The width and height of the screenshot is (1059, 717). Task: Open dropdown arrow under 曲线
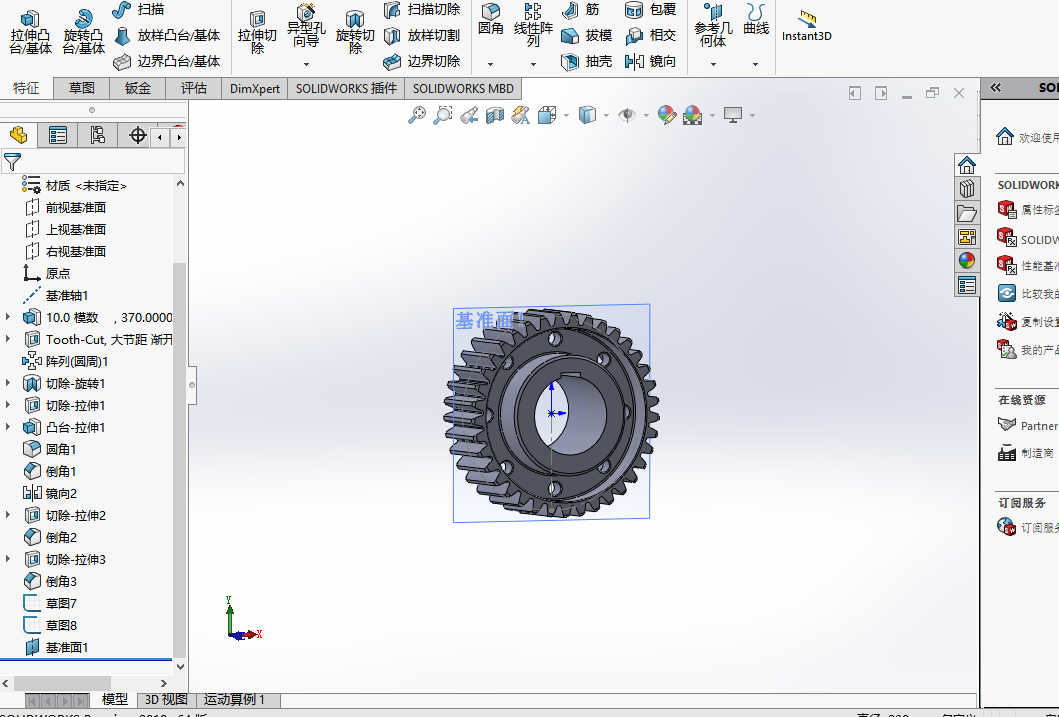[755, 64]
